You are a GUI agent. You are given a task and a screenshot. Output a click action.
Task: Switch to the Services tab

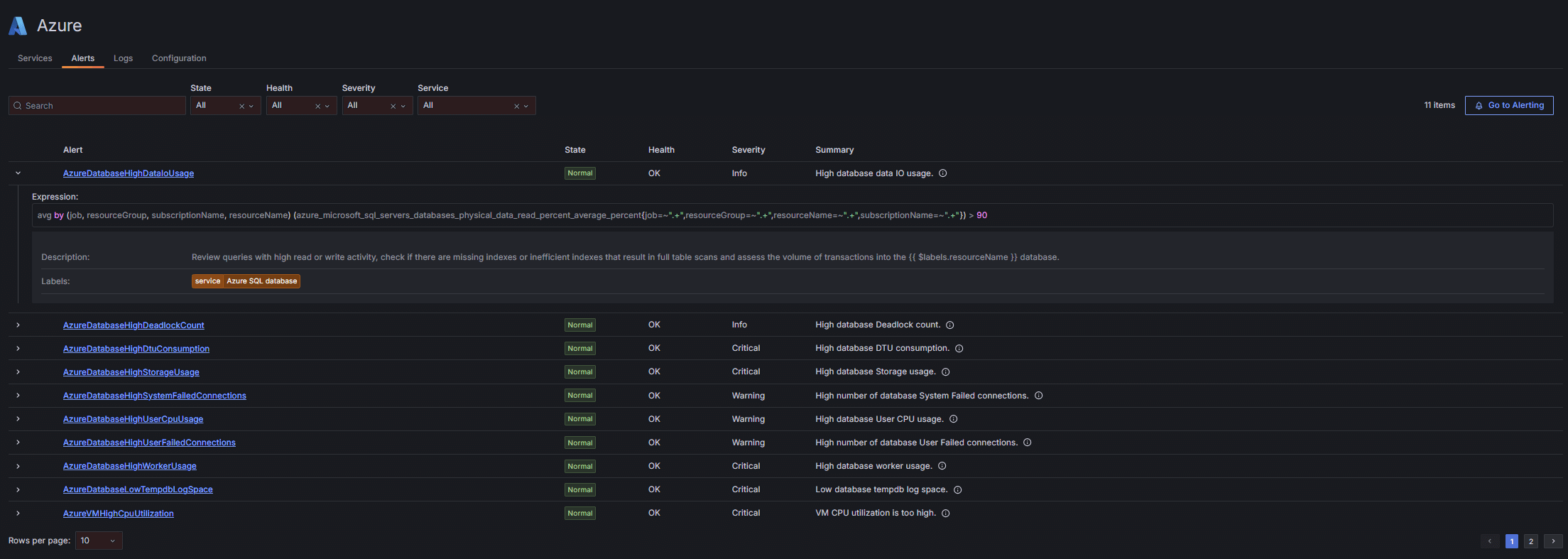pyautogui.click(x=35, y=58)
